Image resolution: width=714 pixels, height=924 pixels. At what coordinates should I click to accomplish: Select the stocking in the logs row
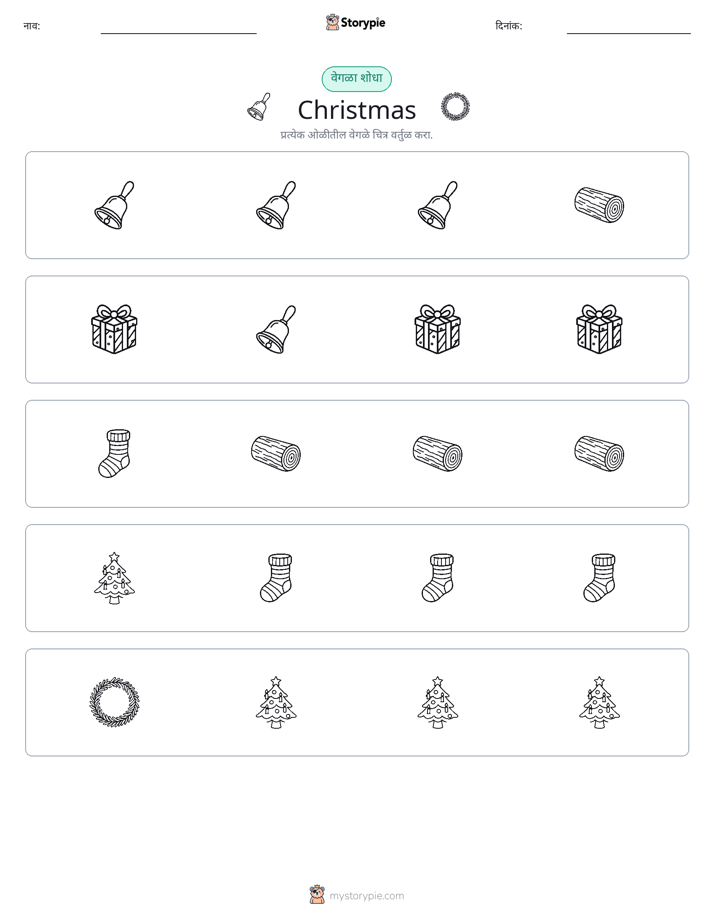click(x=114, y=453)
